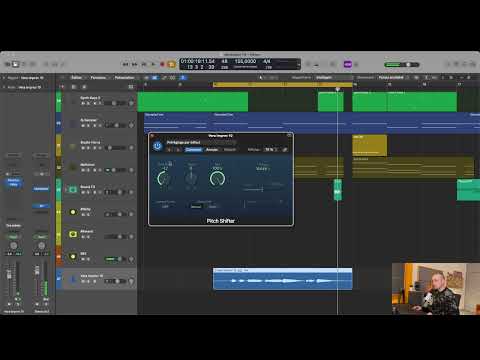This screenshot has height=360, width=480.
Task: Open the Snap mode dropdown in tracks toolbar
Action: tap(325, 78)
